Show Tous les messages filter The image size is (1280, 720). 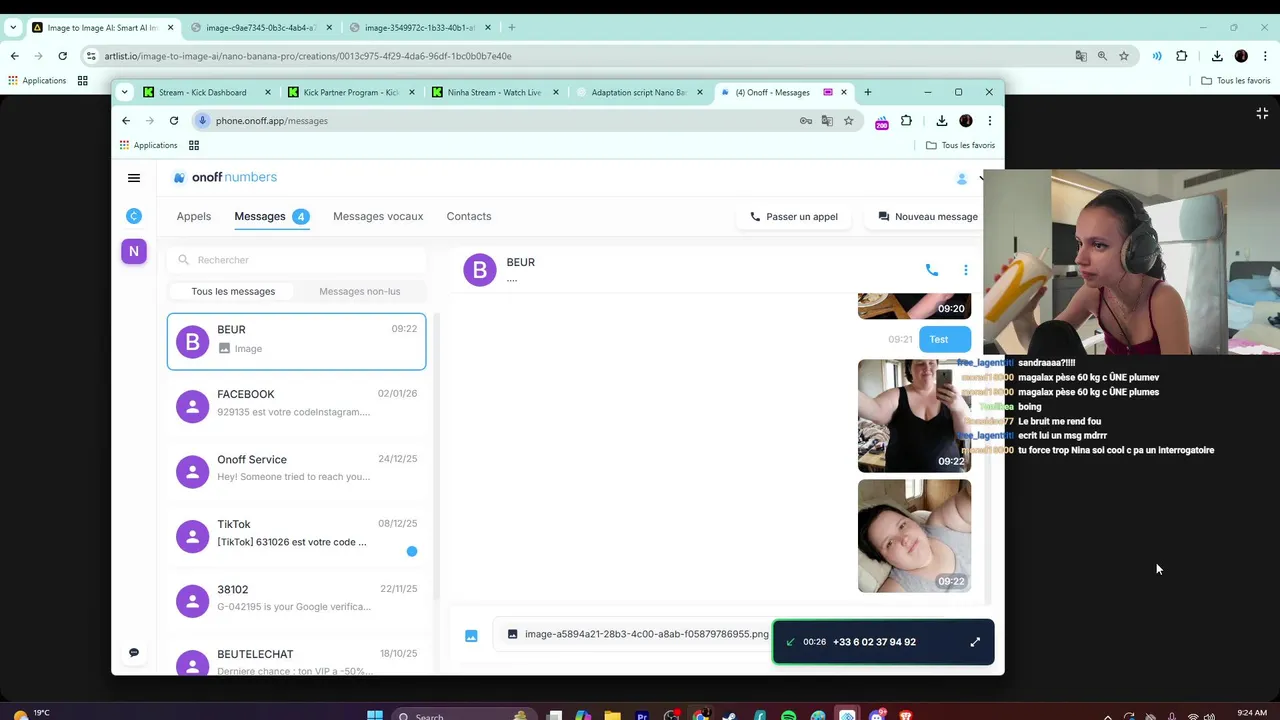click(x=233, y=291)
